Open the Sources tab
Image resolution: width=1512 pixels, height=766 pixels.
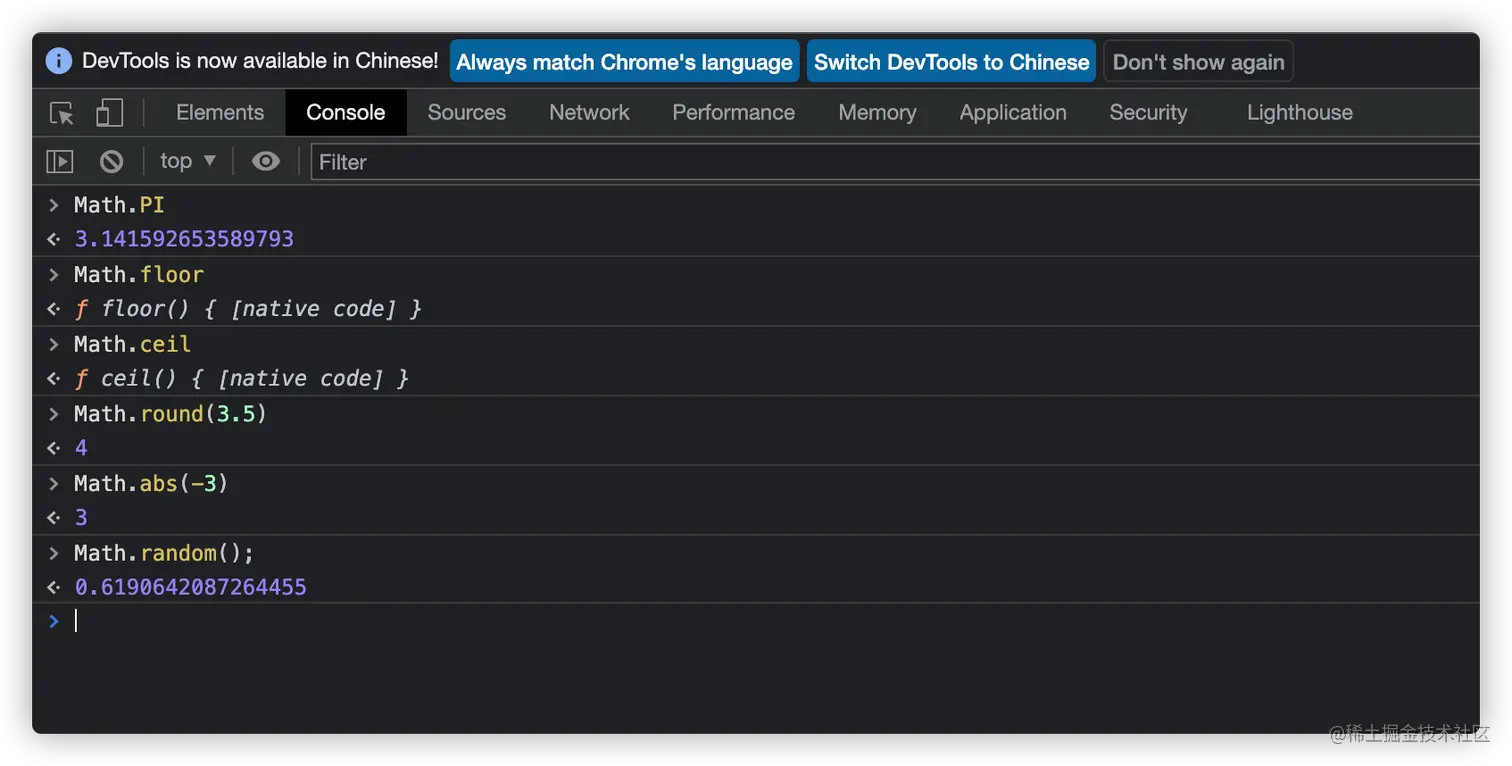tap(466, 113)
